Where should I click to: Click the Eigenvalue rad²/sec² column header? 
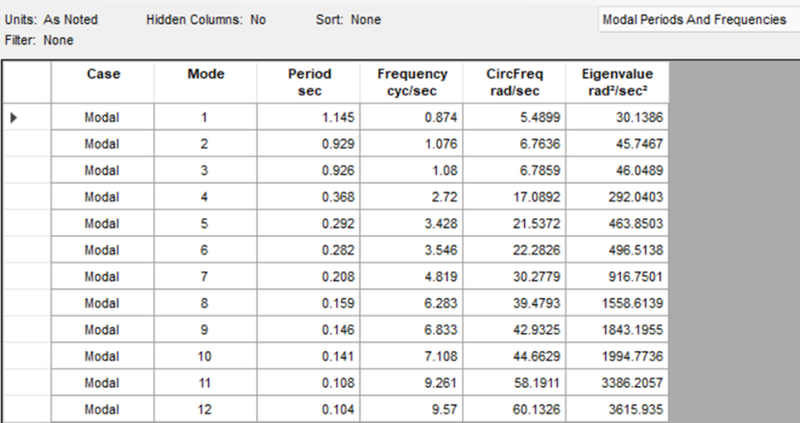tap(617, 82)
